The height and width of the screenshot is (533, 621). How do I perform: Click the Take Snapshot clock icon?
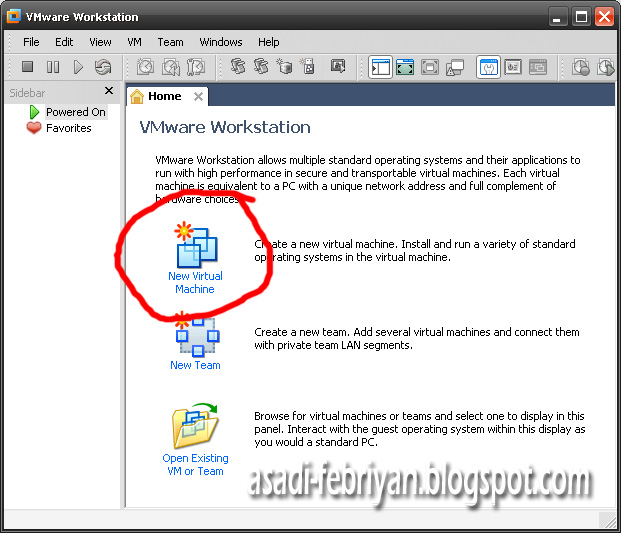point(145,67)
